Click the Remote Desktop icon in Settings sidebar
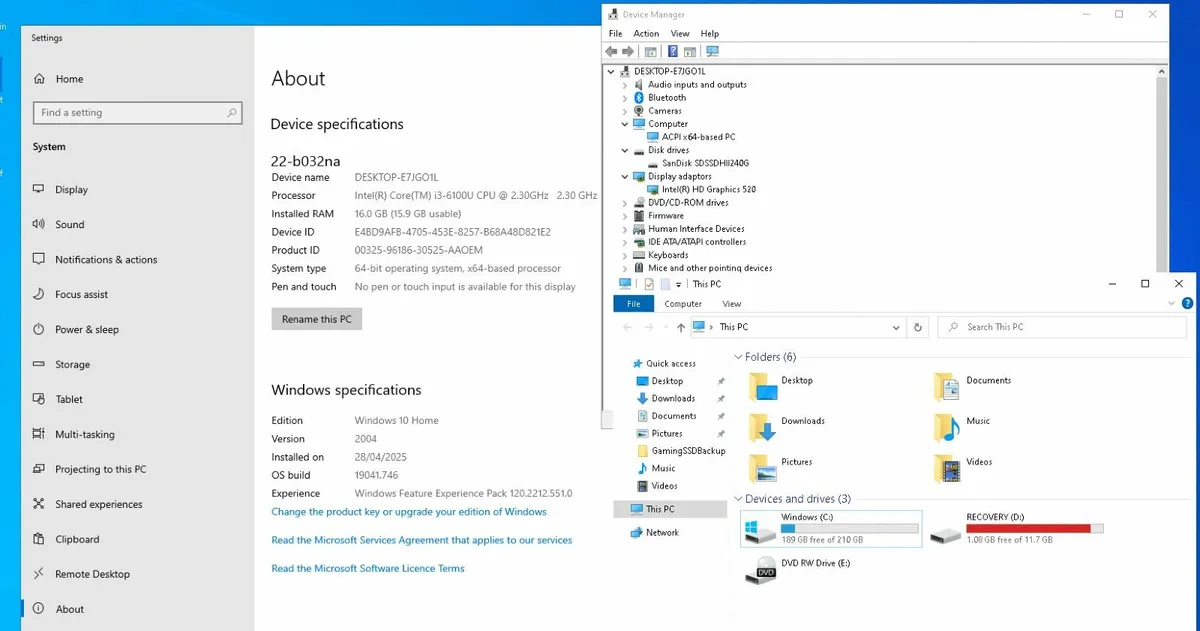1200x631 pixels. 39,574
